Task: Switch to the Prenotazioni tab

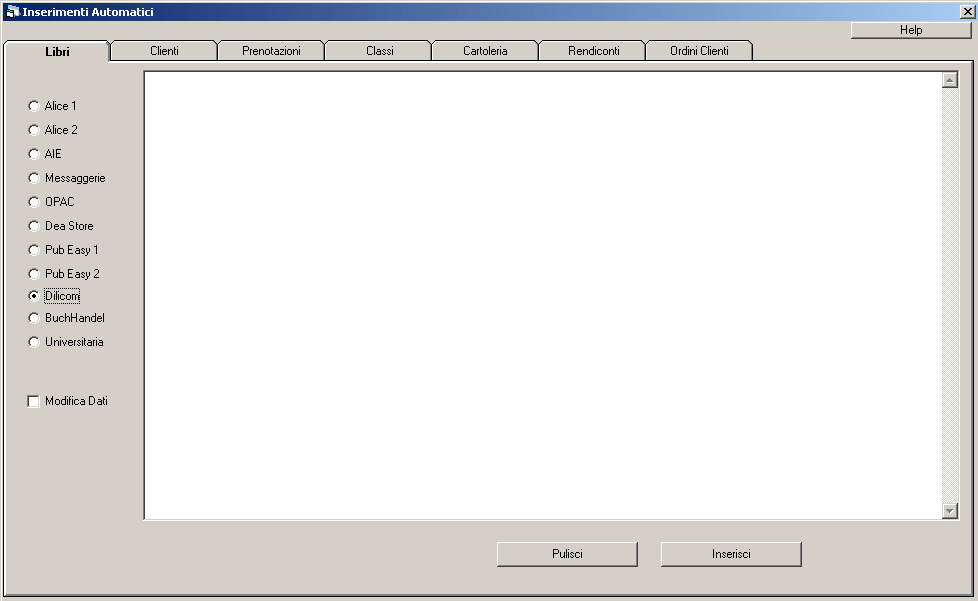Action: (x=271, y=51)
